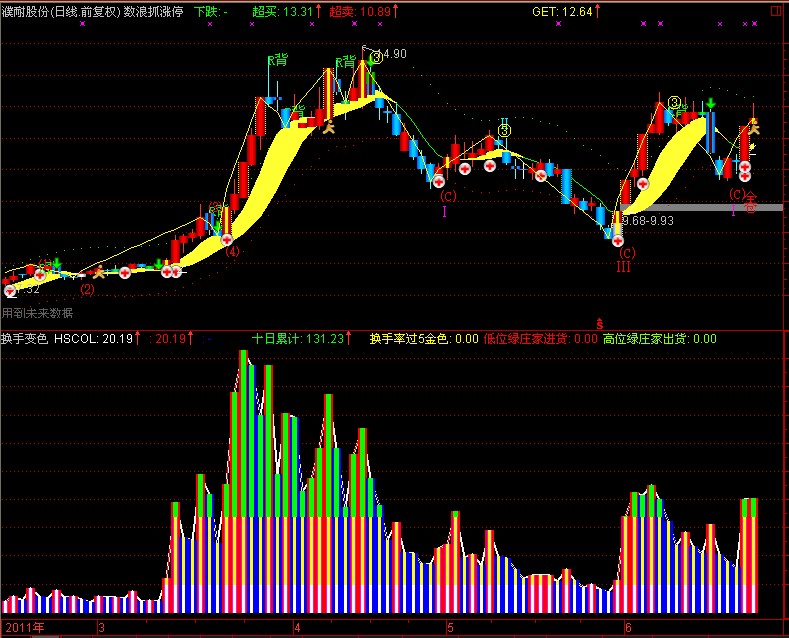Click the (C) III wave label
Screen dimensions: 789x638
click(626, 259)
